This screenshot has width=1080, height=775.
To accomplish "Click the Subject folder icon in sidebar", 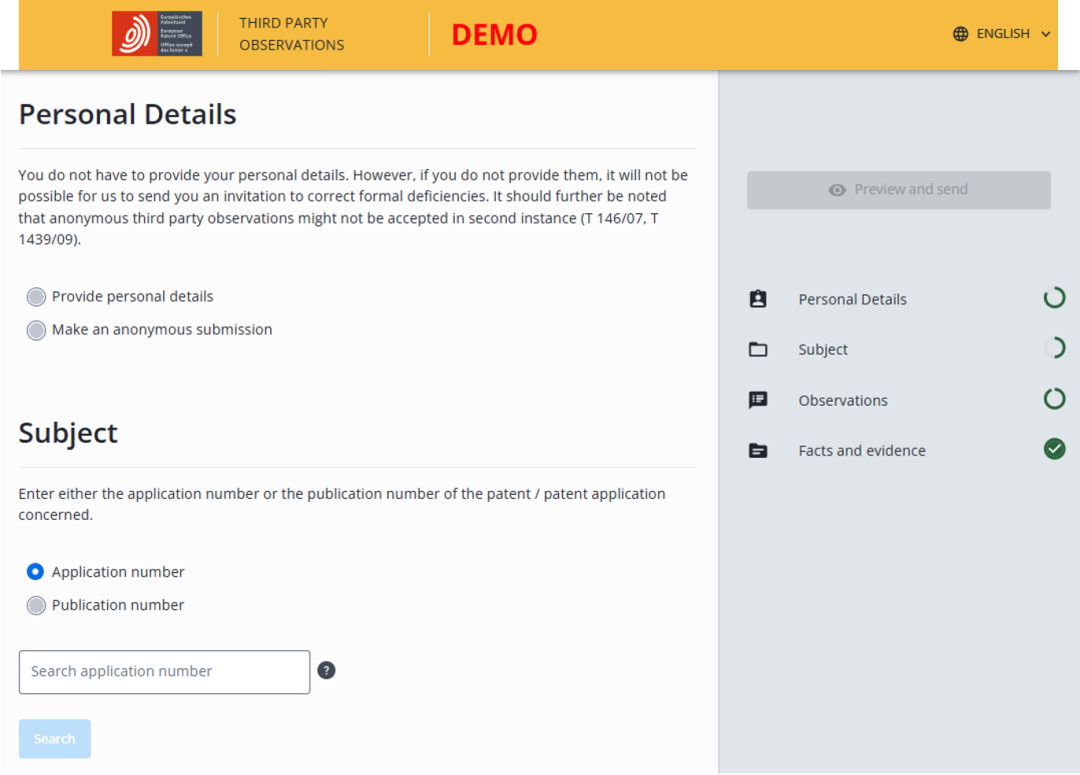I will tap(758, 350).
